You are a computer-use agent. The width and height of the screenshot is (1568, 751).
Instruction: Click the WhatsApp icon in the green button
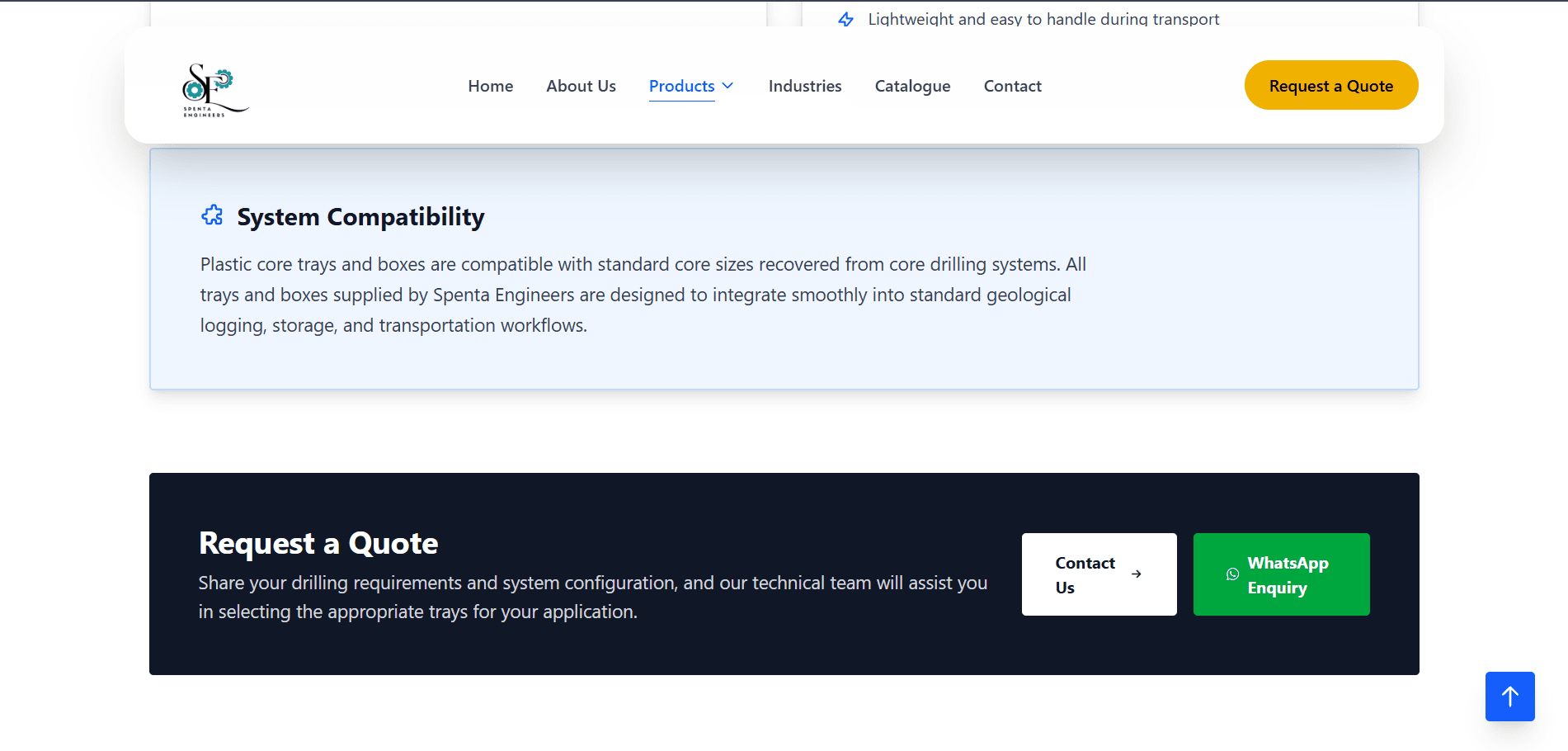(x=1232, y=574)
